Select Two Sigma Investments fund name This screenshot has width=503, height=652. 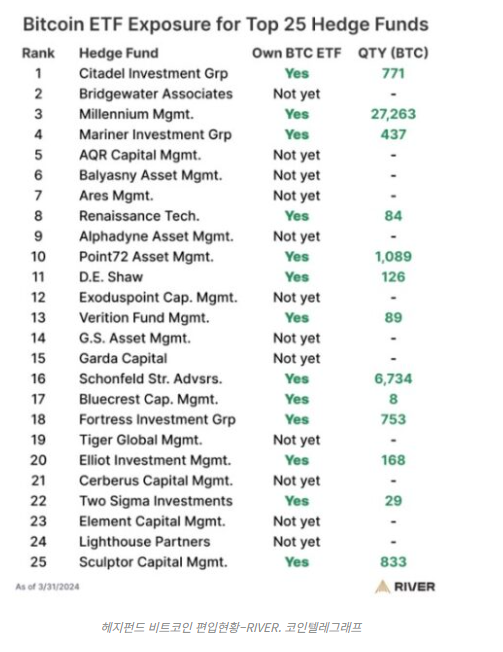(156, 501)
